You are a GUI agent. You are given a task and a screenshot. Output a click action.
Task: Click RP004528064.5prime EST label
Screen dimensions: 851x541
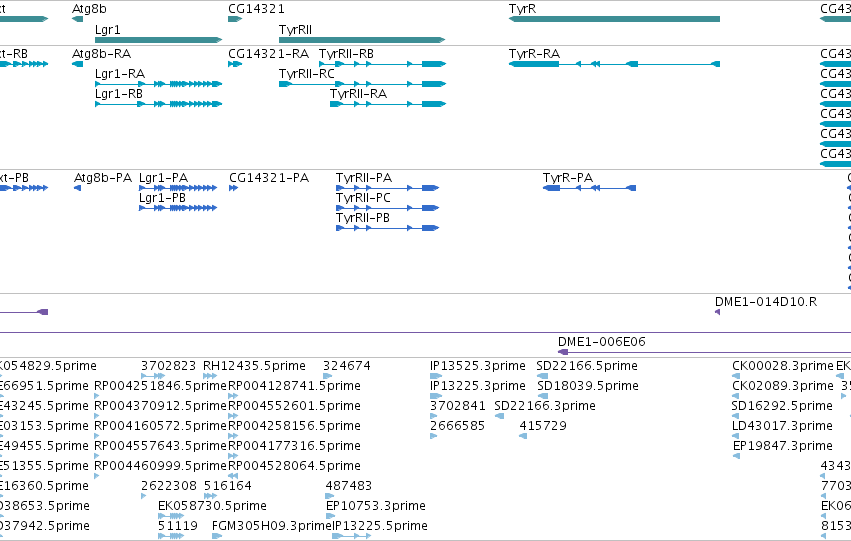[x=294, y=466]
